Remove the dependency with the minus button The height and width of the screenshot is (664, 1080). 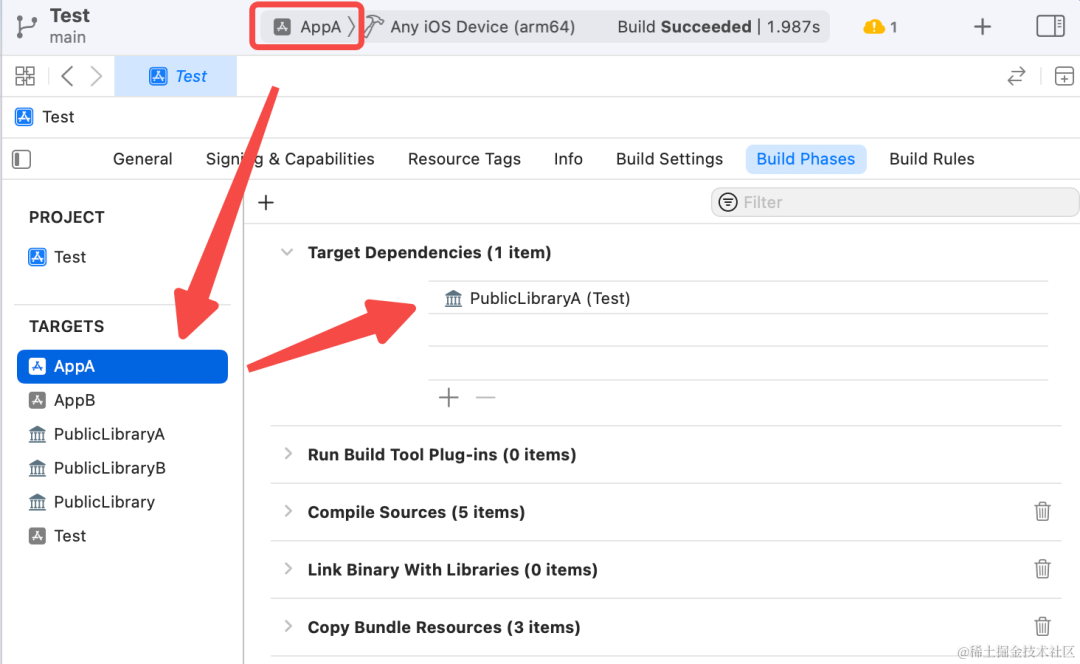pyautogui.click(x=486, y=397)
